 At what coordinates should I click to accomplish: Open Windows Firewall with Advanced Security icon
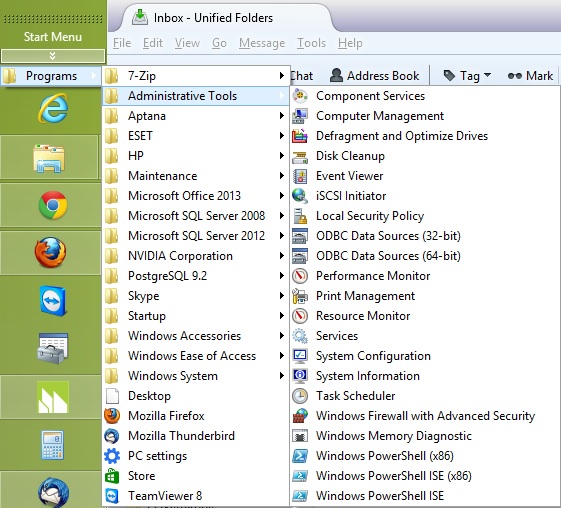(300, 416)
